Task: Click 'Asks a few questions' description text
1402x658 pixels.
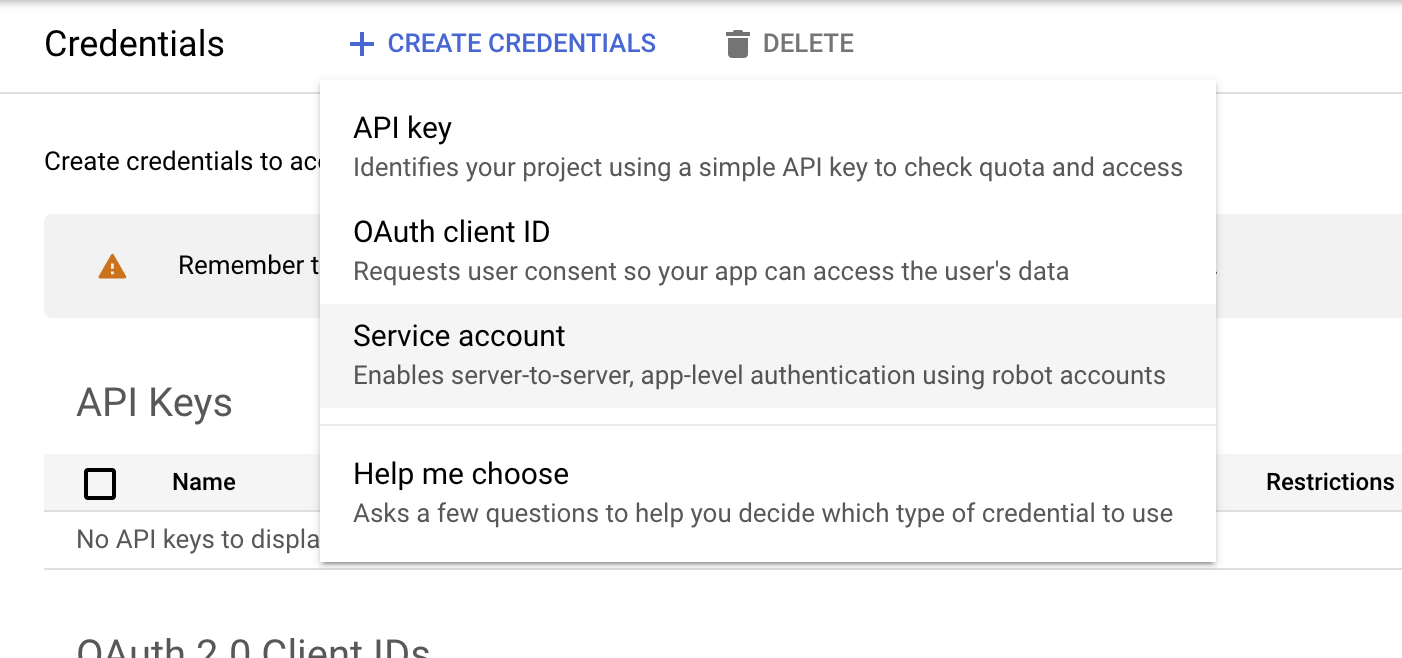Action: (x=762, y=514)
